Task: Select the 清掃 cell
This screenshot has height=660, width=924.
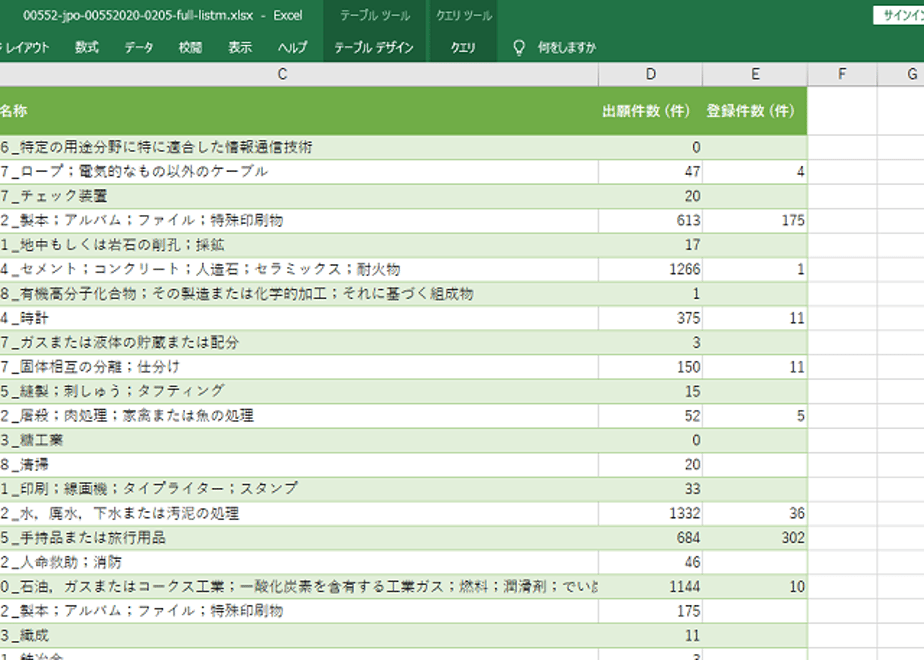Action: point(299,465)
